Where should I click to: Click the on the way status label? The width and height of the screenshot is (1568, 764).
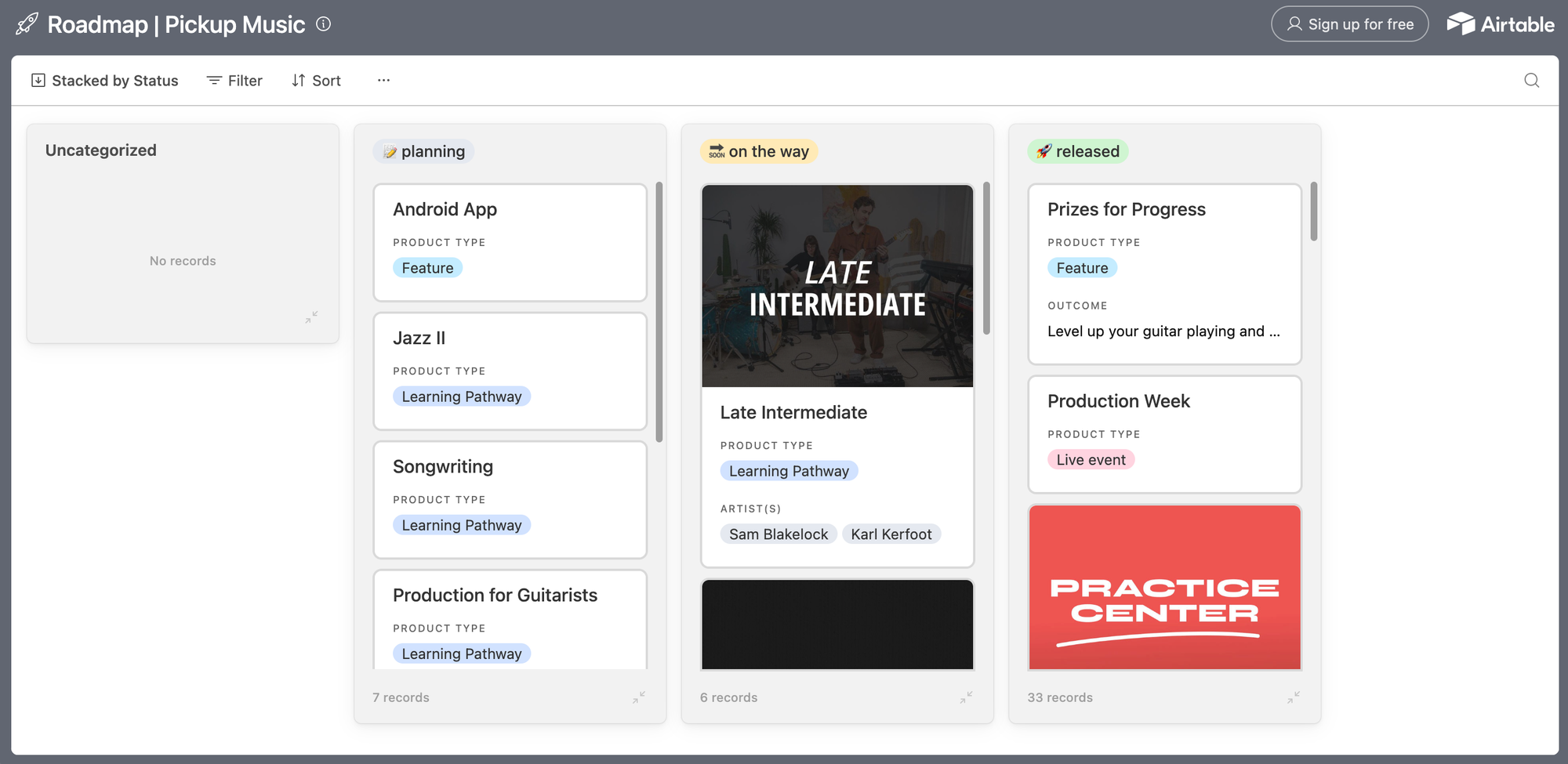click(x=759, y=151)
